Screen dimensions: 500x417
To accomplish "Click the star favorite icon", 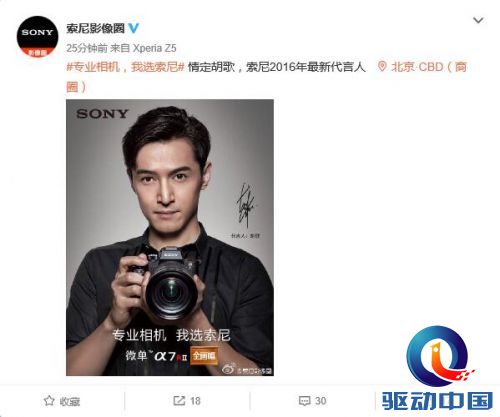I will (x=49, y=401).
